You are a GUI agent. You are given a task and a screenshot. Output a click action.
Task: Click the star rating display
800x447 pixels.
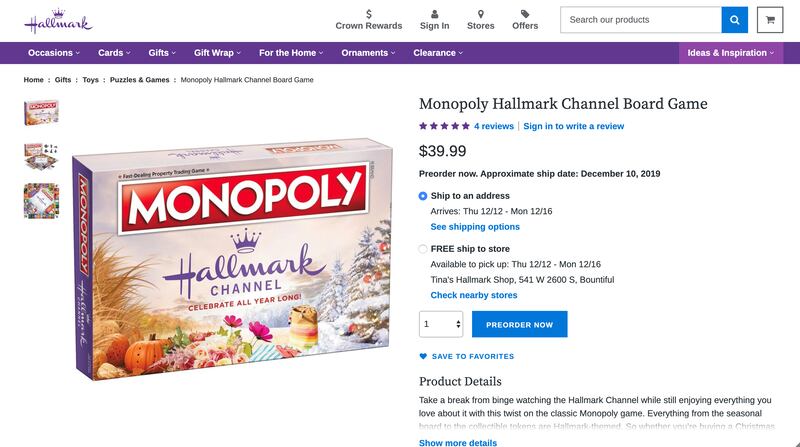(444, 126)
